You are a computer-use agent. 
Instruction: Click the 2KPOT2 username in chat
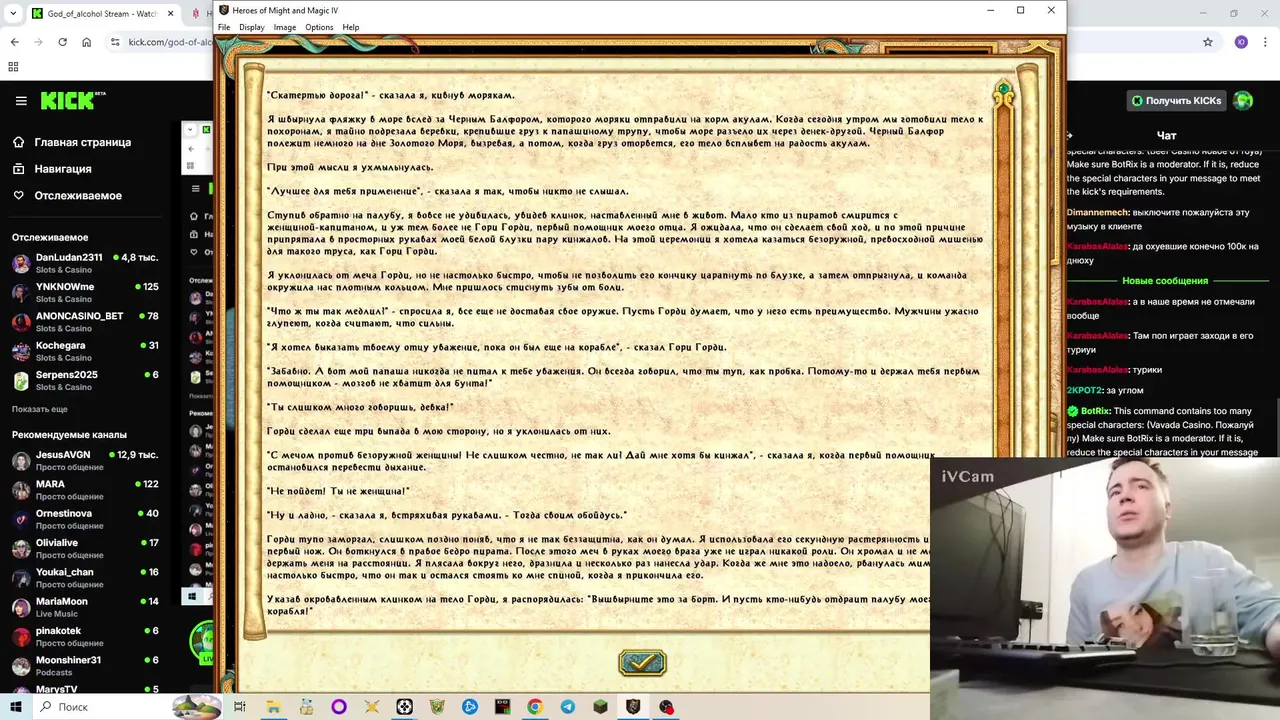pos(1084,390)
